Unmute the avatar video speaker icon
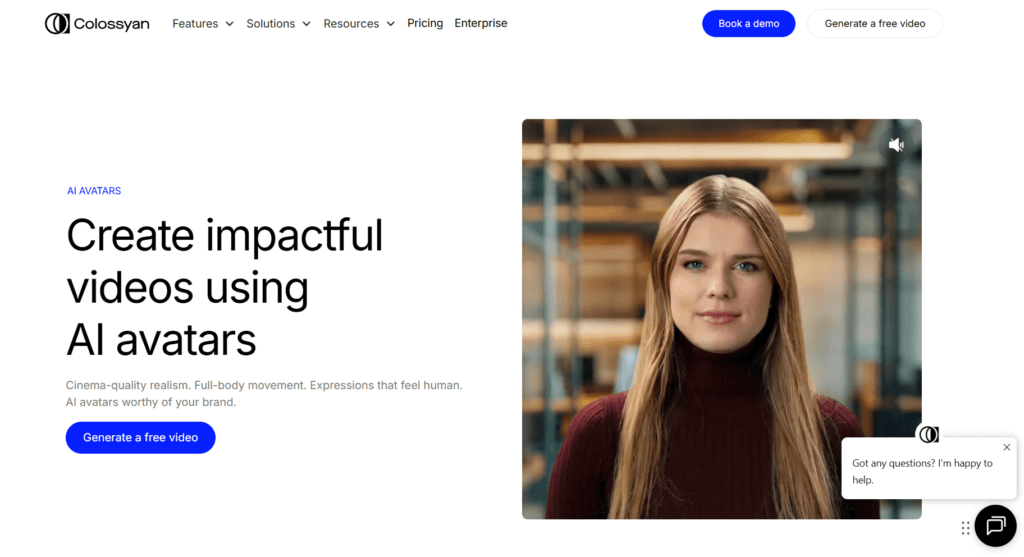 [896, 145]
